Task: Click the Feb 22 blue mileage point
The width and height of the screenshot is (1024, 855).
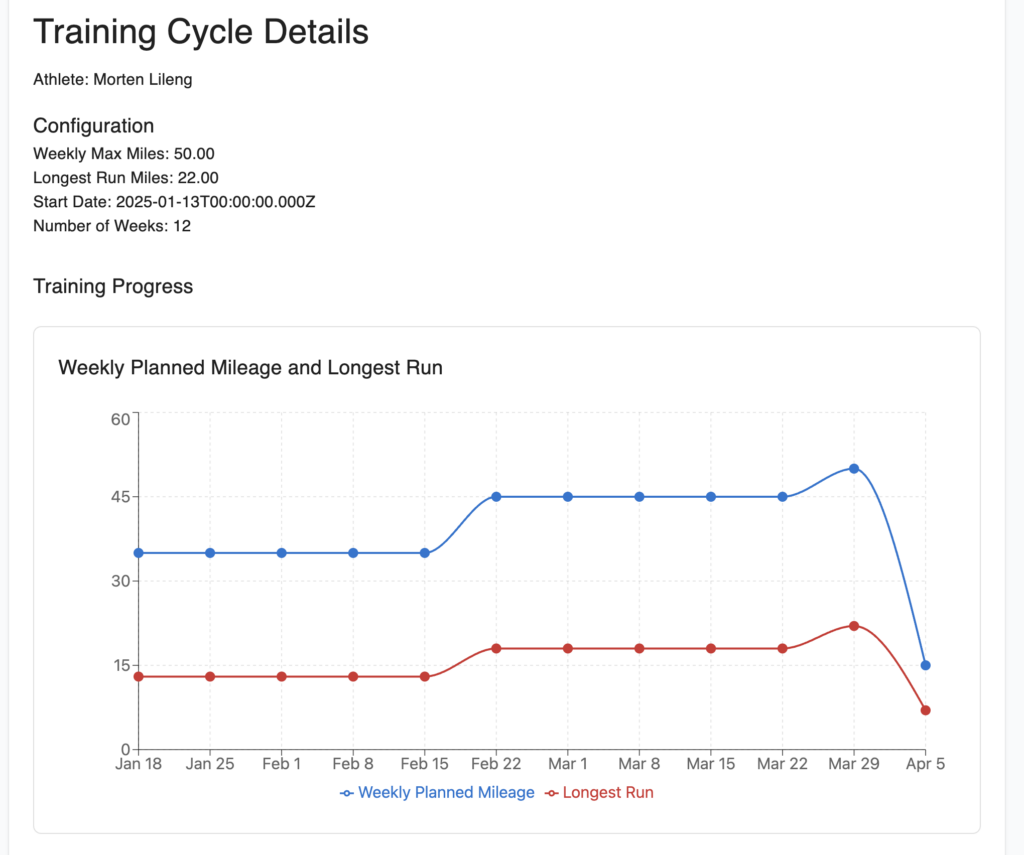Action: (496, 497)
